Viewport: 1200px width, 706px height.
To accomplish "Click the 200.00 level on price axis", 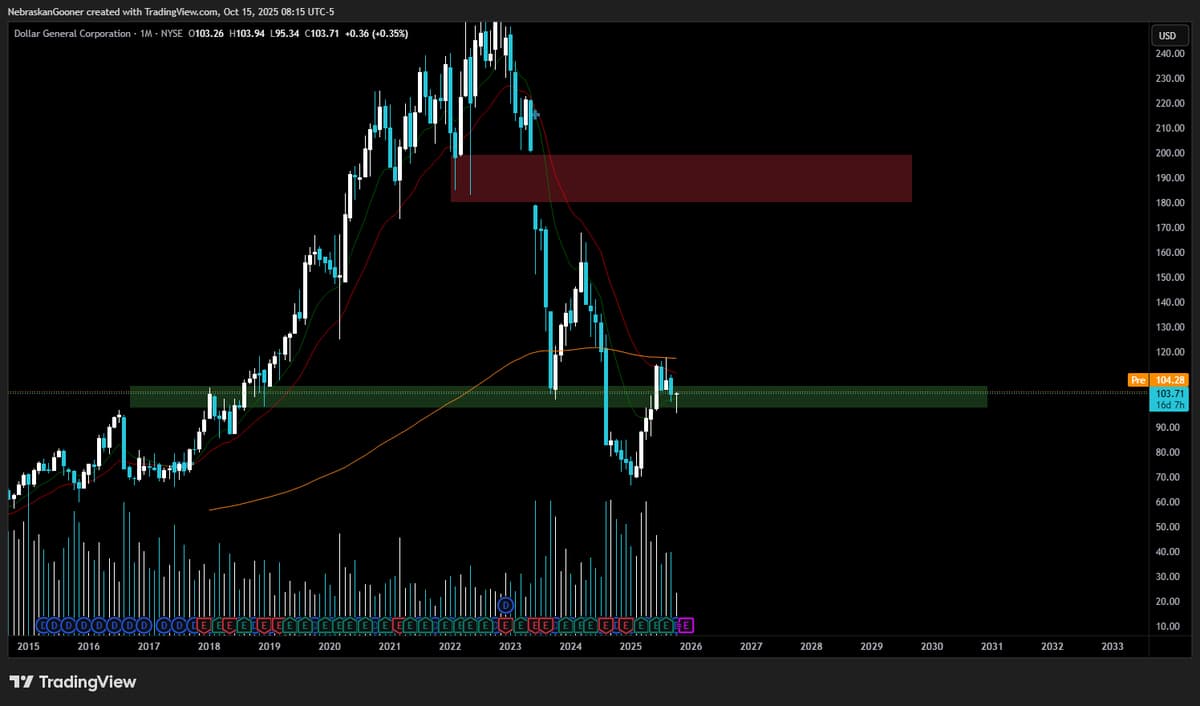I will [1169, 153].
